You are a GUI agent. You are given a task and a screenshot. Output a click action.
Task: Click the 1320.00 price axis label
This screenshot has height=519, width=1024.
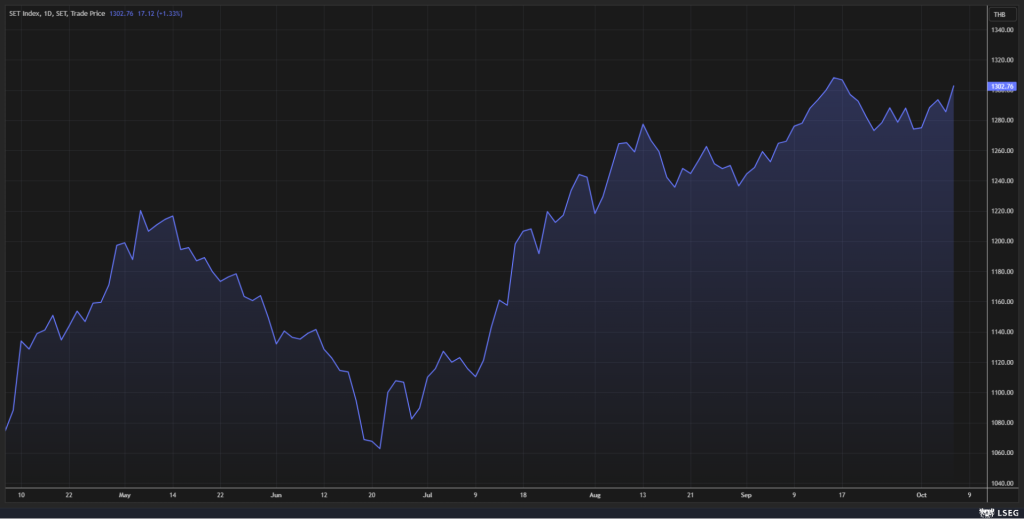click(1001, 60)
